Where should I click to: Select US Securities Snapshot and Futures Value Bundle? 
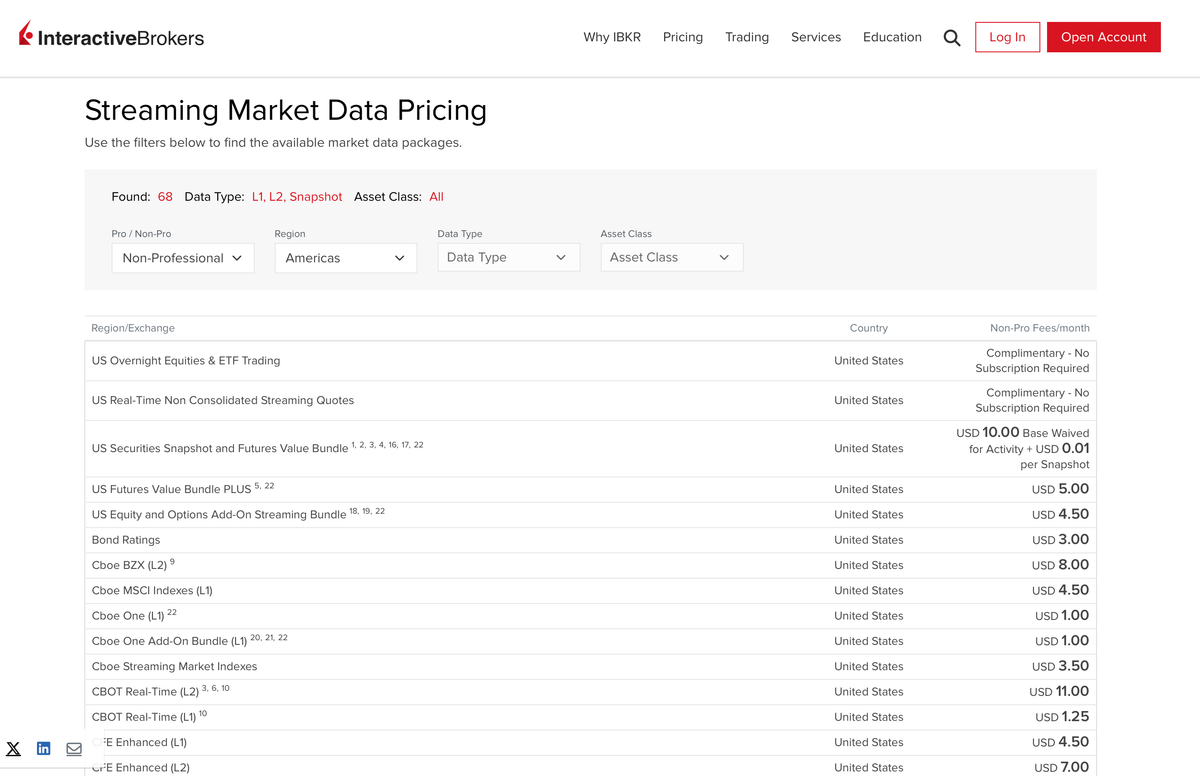click(590, 448)
